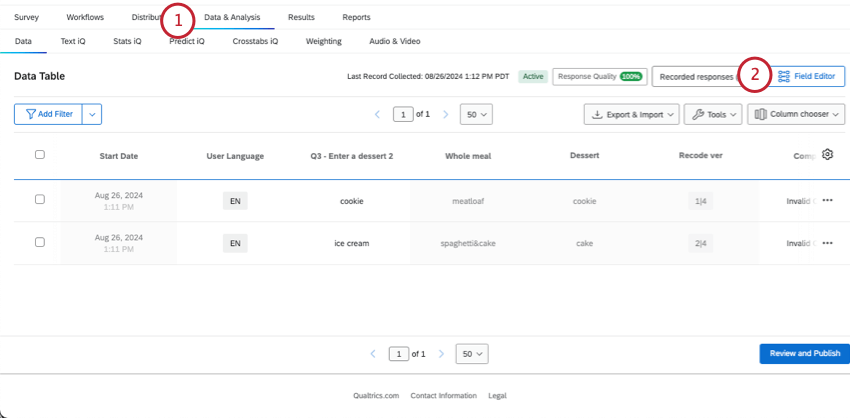Open the Reports tab
This screenshot has width=850, height=418.
pyautogui.click(x=356, y=17)
